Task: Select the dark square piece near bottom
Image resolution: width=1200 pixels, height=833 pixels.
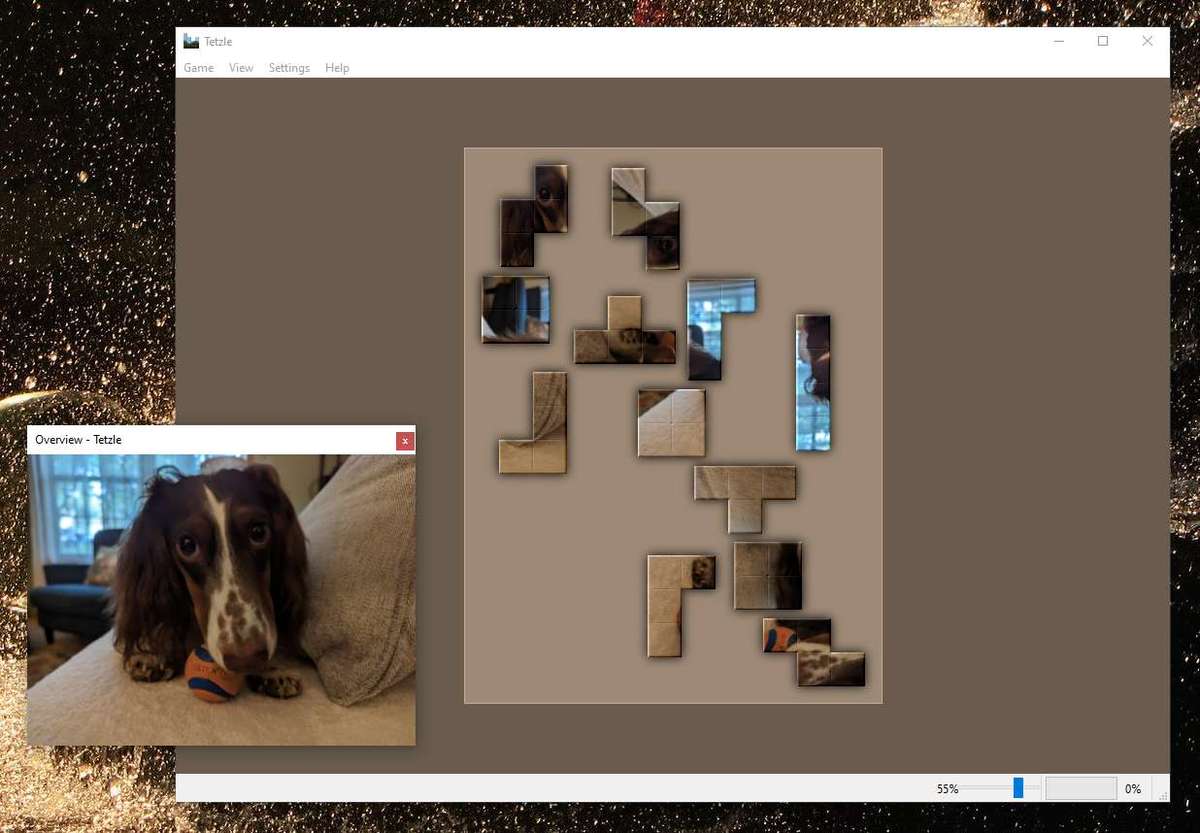Action: point(768,576)
